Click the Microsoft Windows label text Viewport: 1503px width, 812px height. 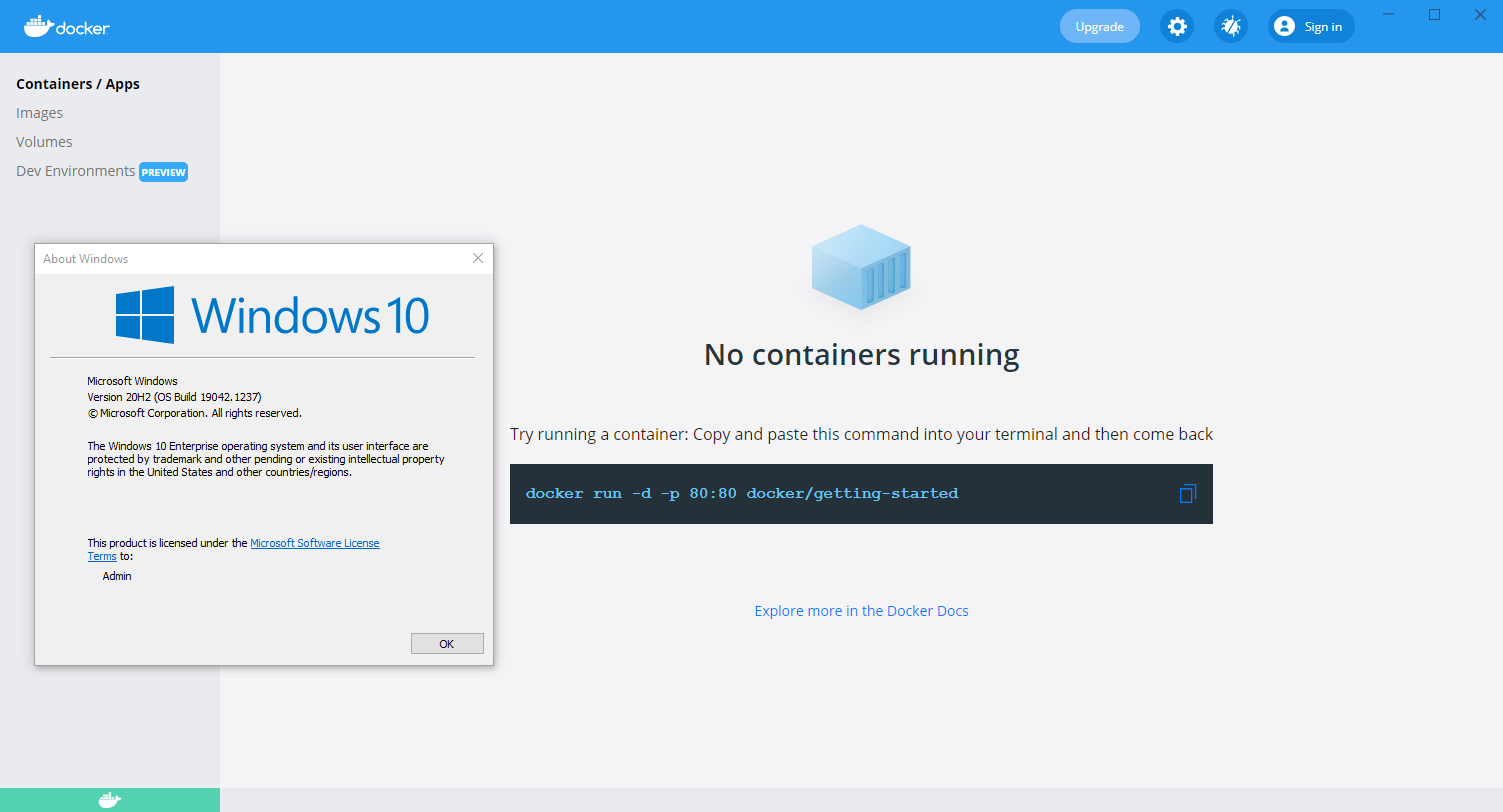(132, 381)
